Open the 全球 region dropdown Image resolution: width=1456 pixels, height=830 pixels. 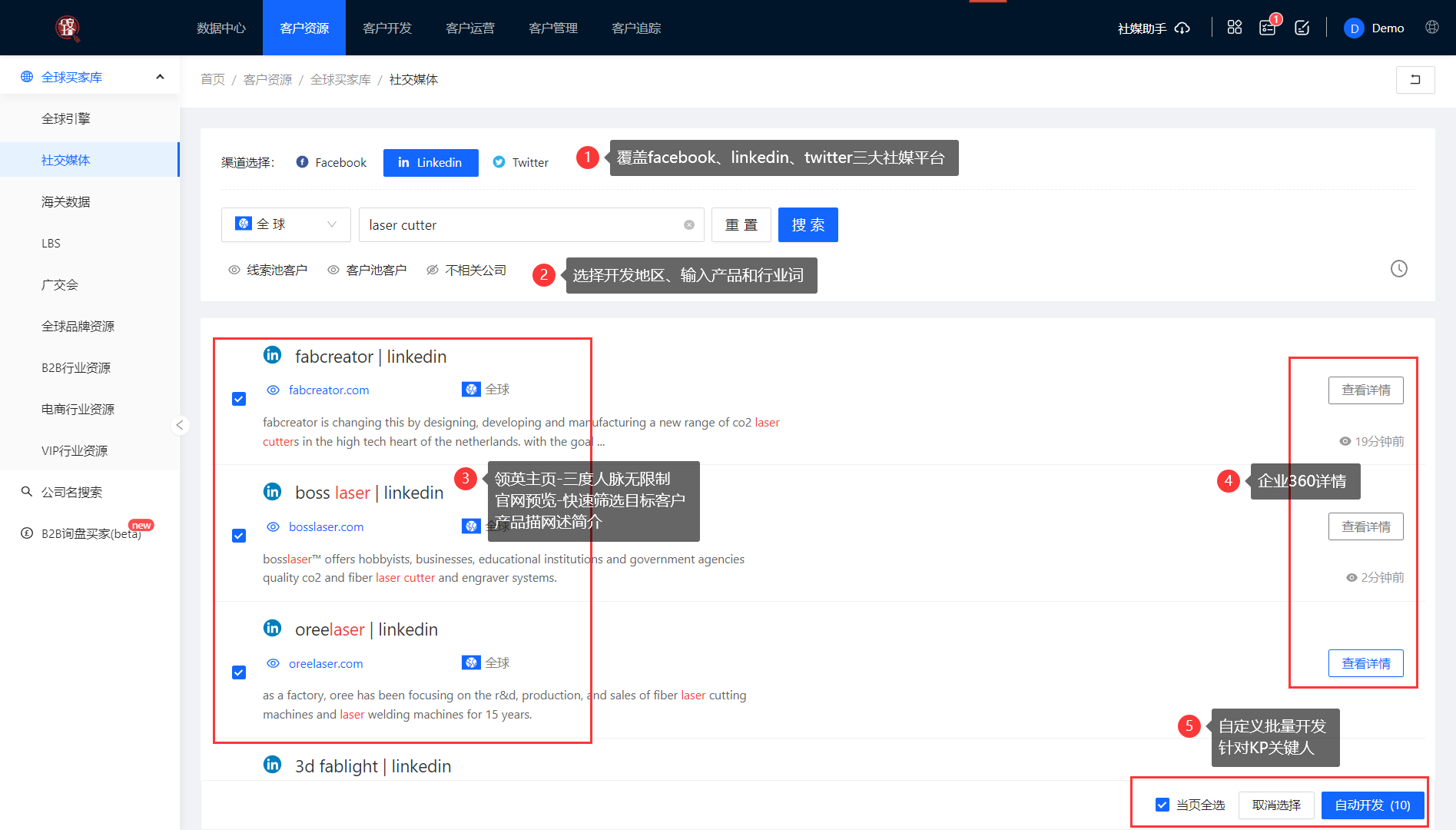pyautogui.click(x=286, y=224)
